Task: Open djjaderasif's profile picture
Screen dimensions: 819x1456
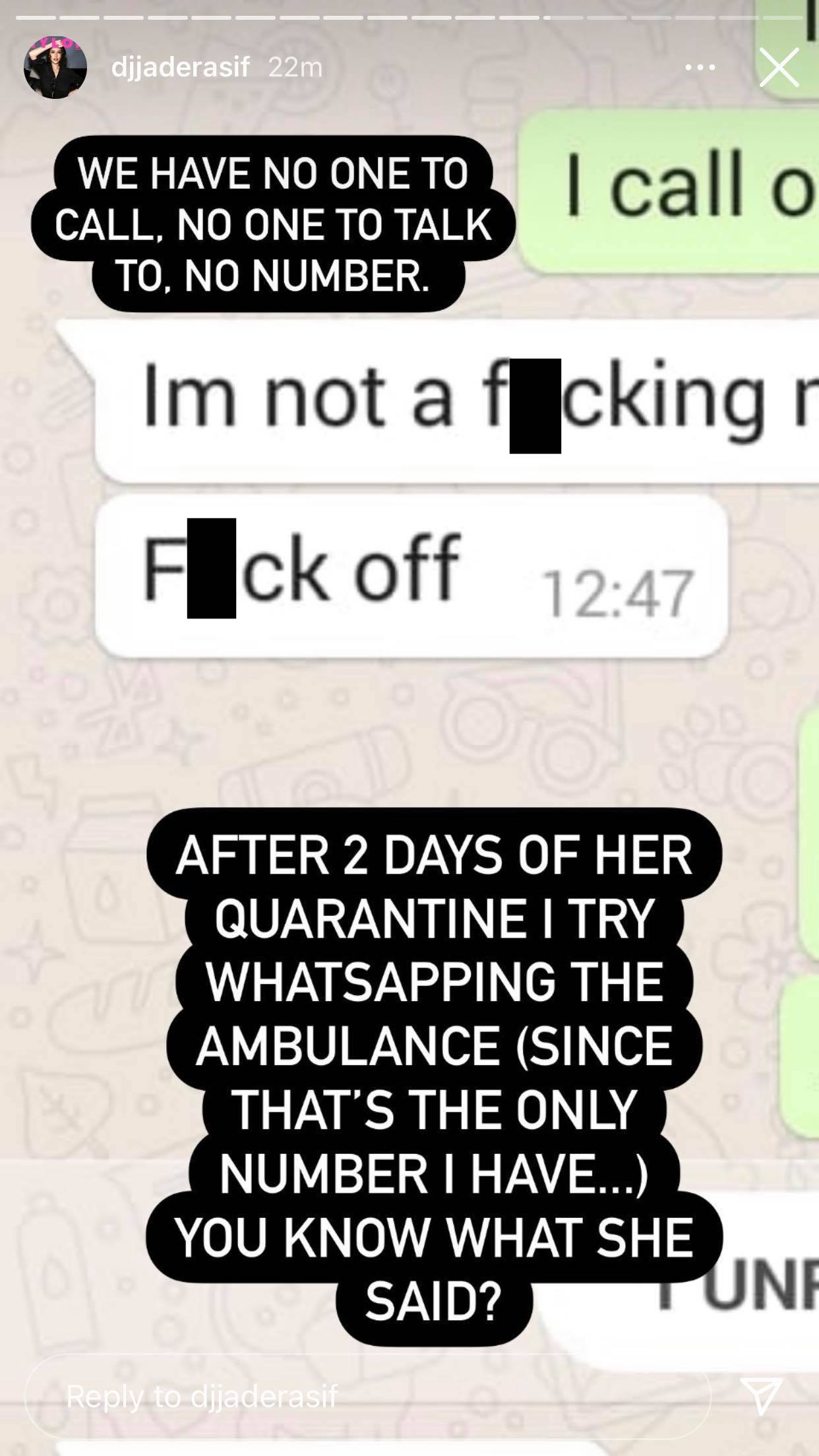Action: point(55,67)
